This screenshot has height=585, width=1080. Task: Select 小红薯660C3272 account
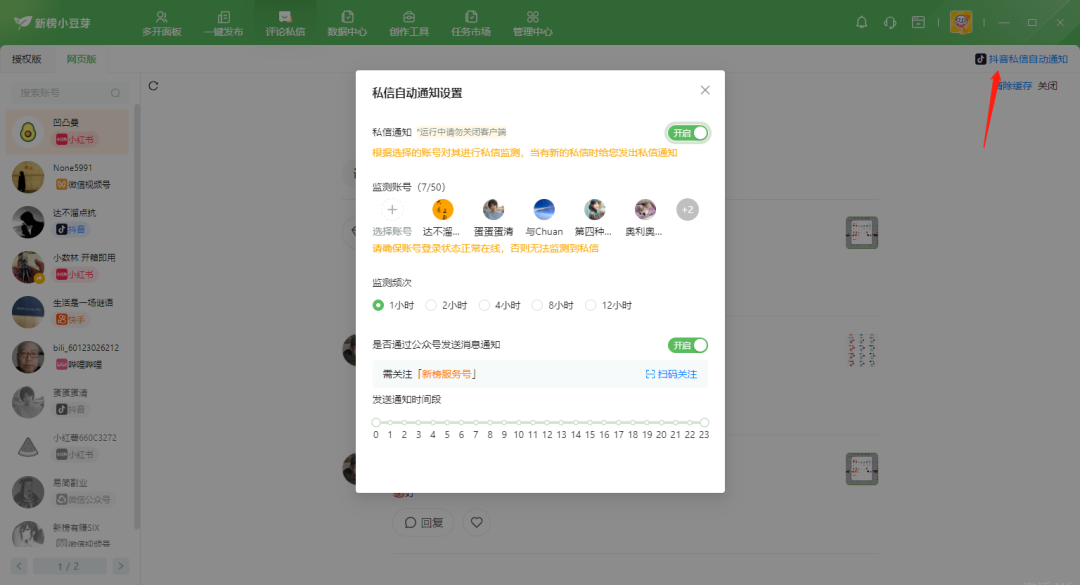tap(68, 447)
